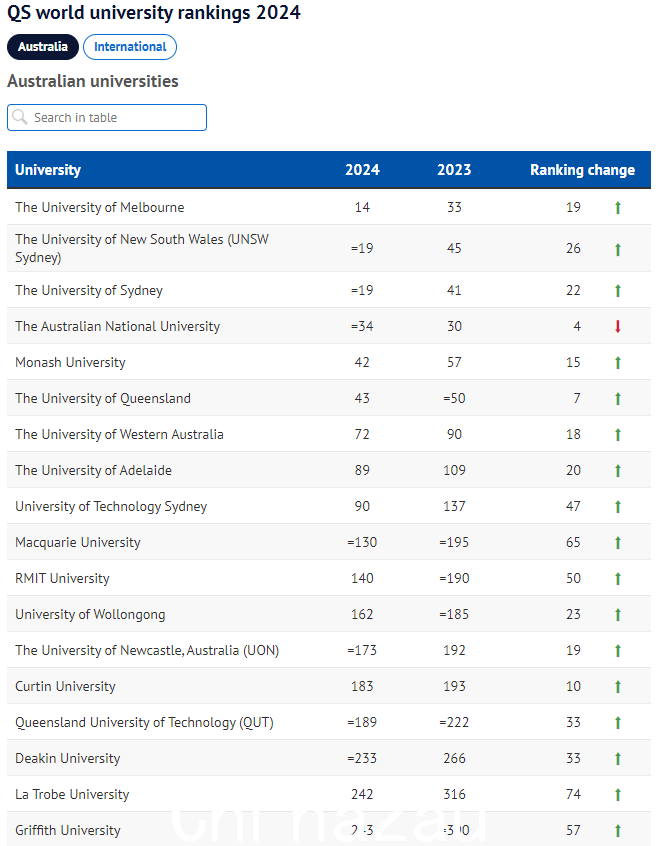This screenshot has width=658, height=846.
Task: Select 'RMIT University' name cell
Action: (x=63, y=578)
